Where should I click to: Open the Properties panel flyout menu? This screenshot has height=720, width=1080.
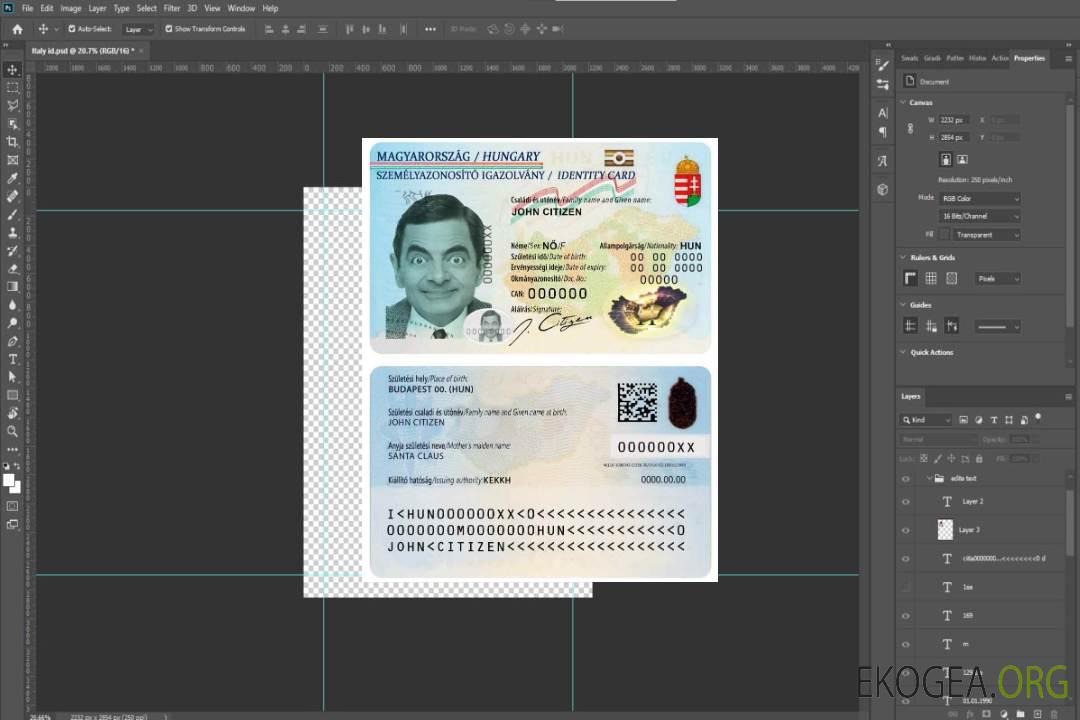(x=1068, y=59)
